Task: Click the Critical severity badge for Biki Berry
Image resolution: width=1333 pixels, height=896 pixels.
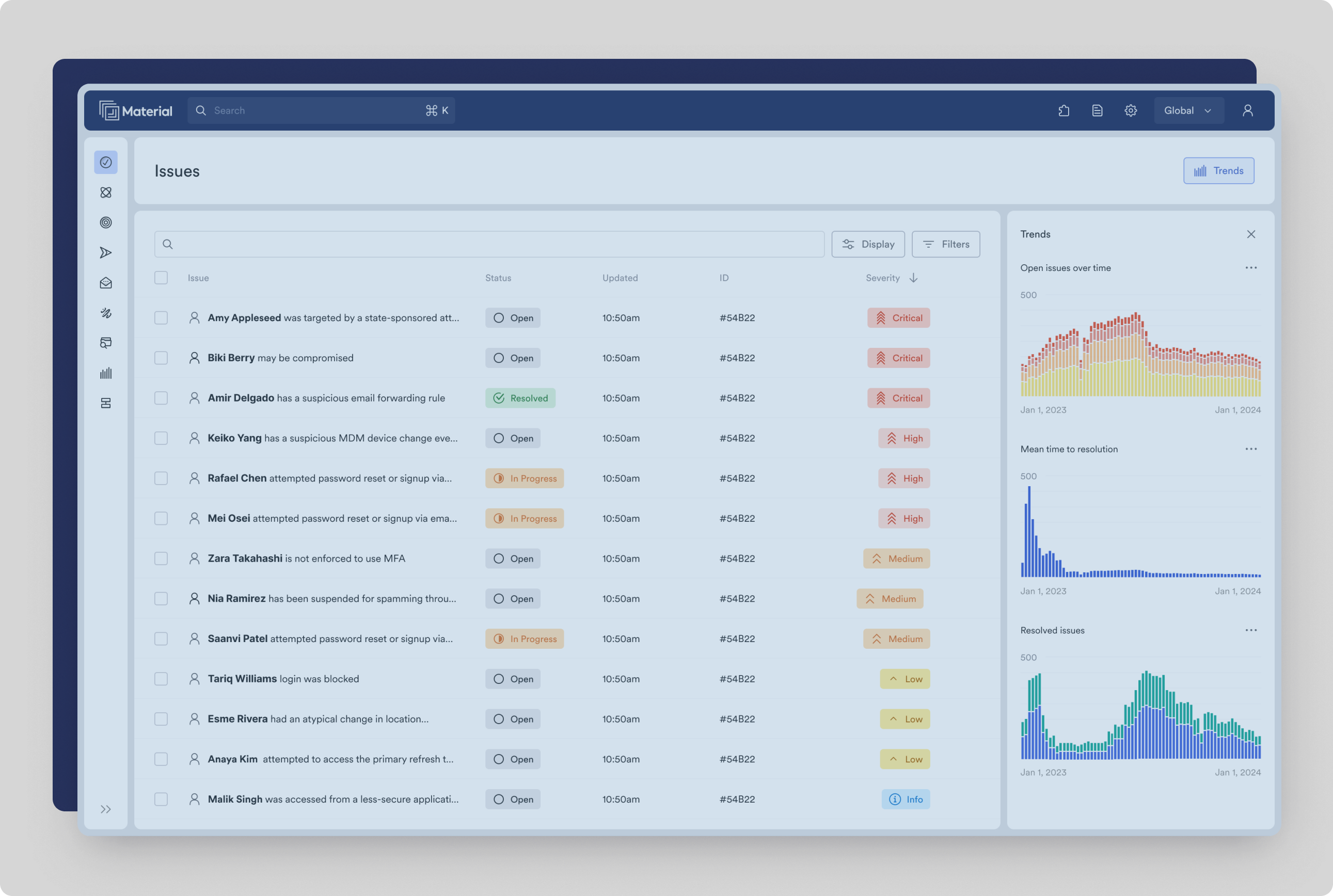Action: coord(898,358)
